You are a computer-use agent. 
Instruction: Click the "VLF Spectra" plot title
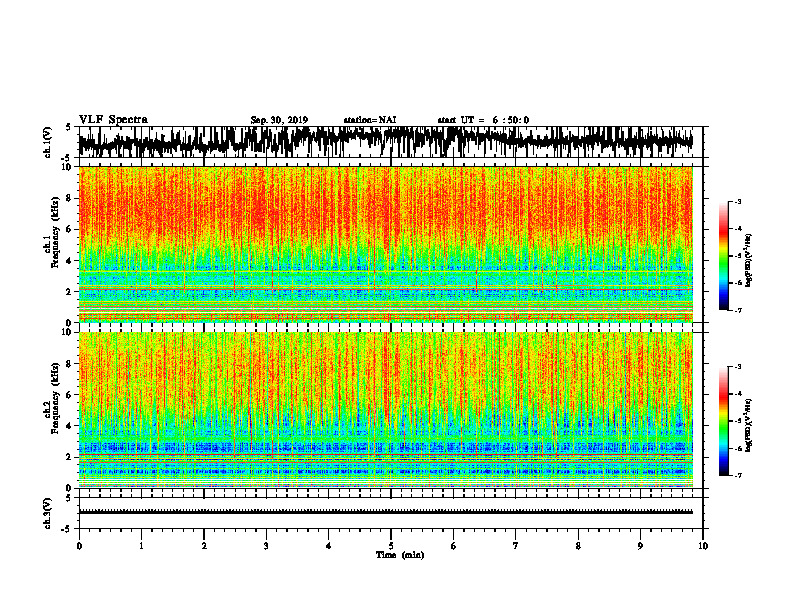[113, 119]
